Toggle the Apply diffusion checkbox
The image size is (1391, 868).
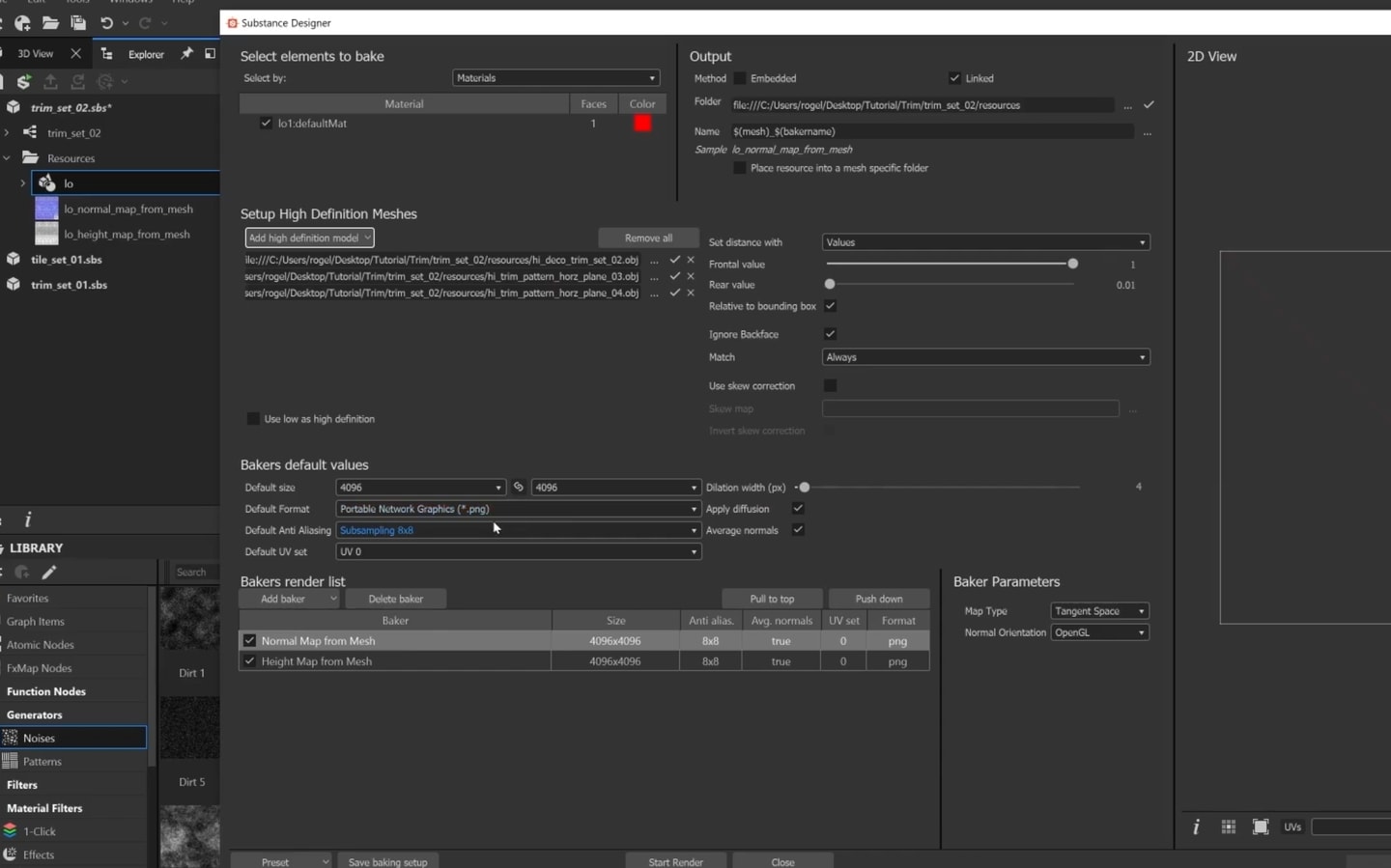tap(798, 509)
